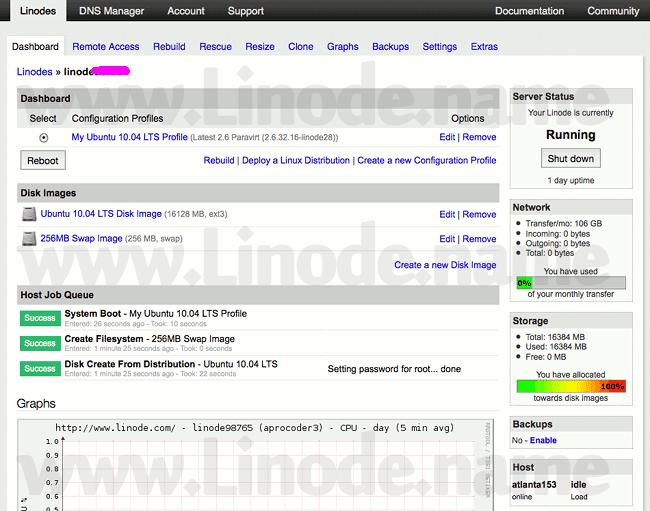The image size is (650, 511).
Task: Click Create a new Configuration Profile
Action: pyautogui.click(x=427, y=160)
